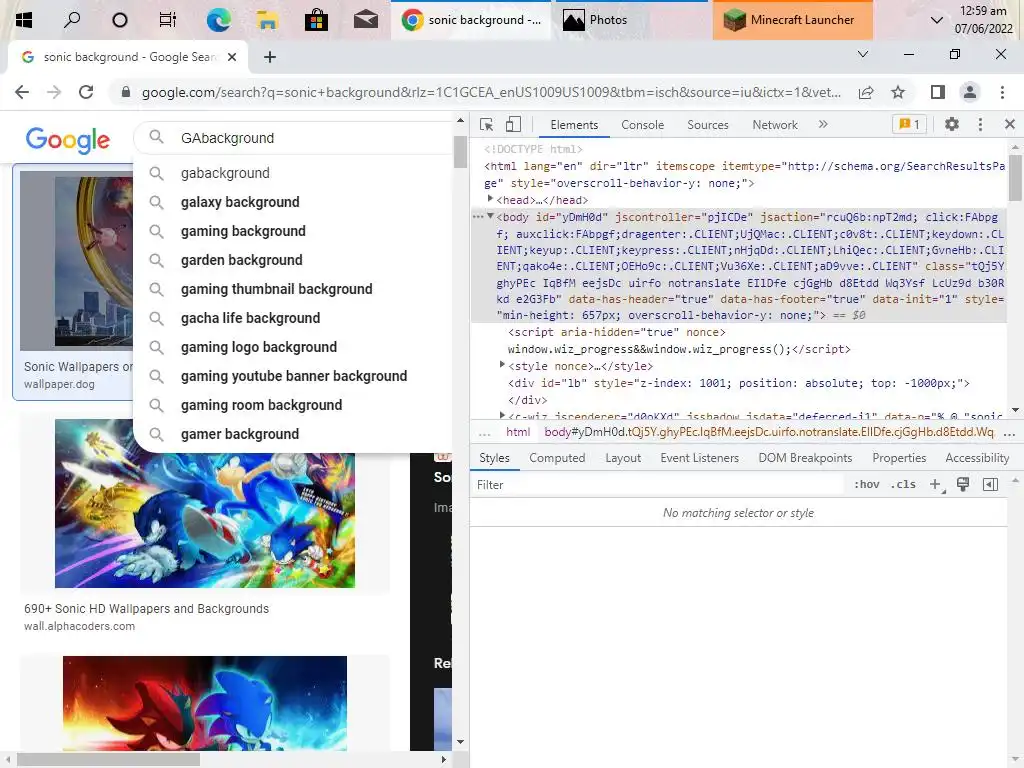Screen dimensions: 1024x768
Task: Open the wall.alphacoders.com source link
Action: (x=80, y=626)
